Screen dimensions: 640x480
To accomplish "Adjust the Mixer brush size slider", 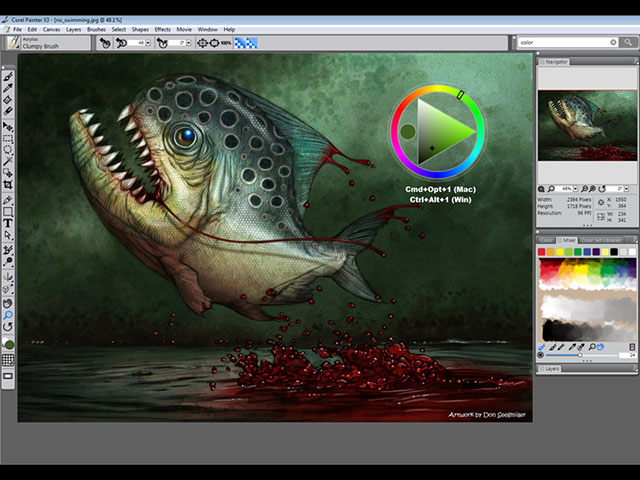I will [582, 355].
